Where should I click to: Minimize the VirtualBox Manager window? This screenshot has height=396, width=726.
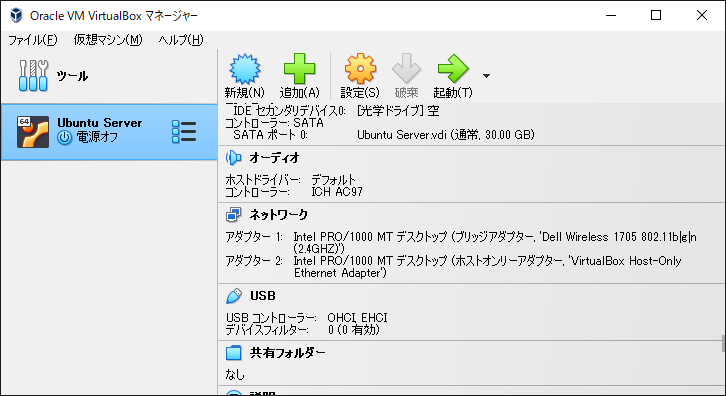pos(611,15)
